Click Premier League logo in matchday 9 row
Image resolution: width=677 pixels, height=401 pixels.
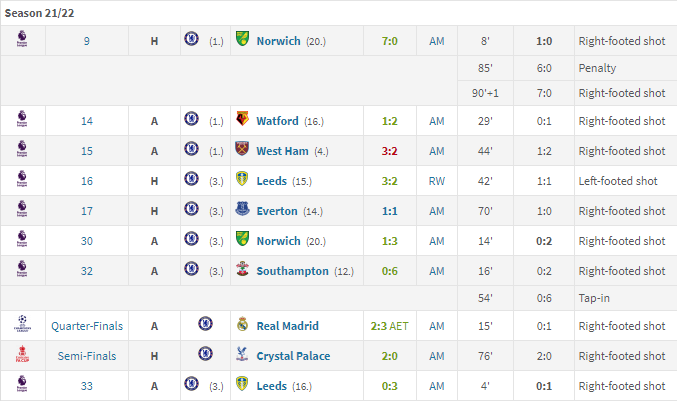(x=22, y=39)
